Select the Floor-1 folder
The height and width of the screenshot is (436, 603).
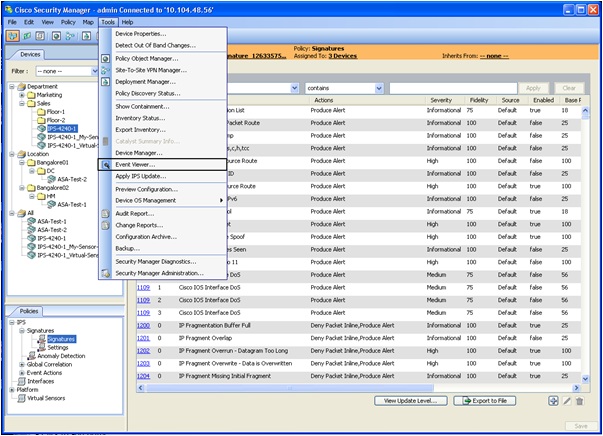pyautogui.click(x=56, y=112)
